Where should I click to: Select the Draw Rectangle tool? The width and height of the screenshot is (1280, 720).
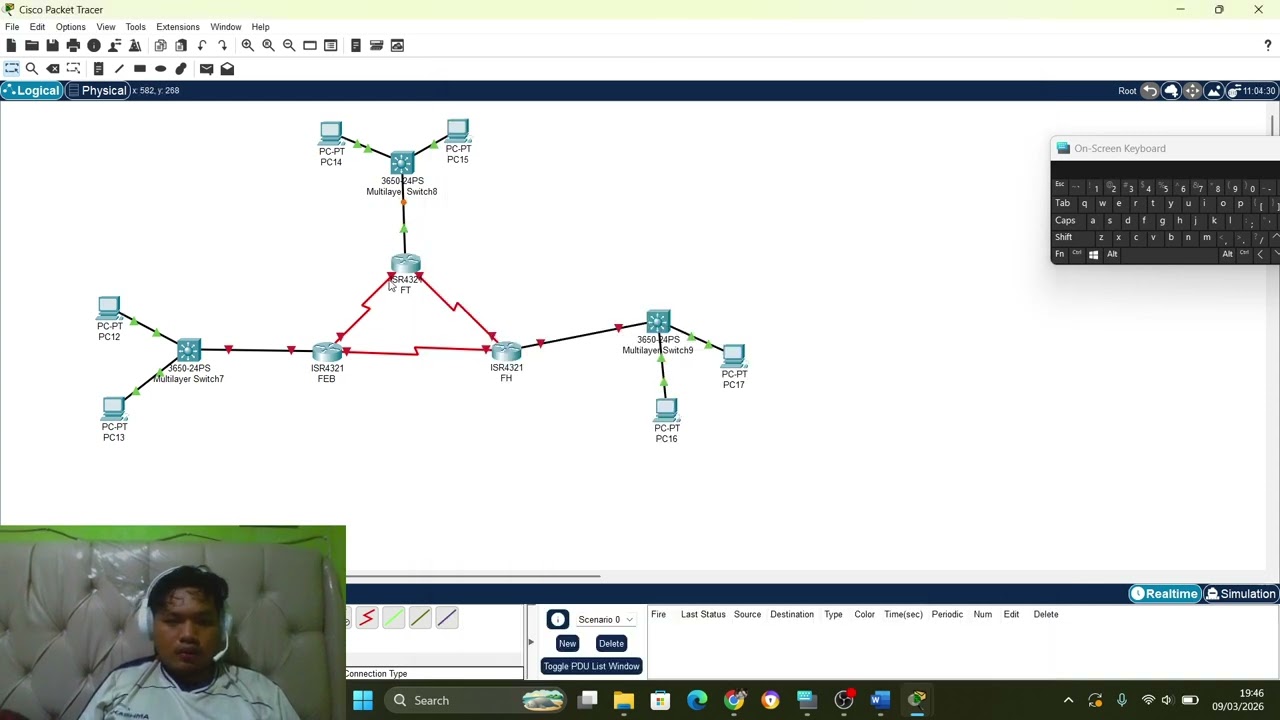(x=140, y=68)
